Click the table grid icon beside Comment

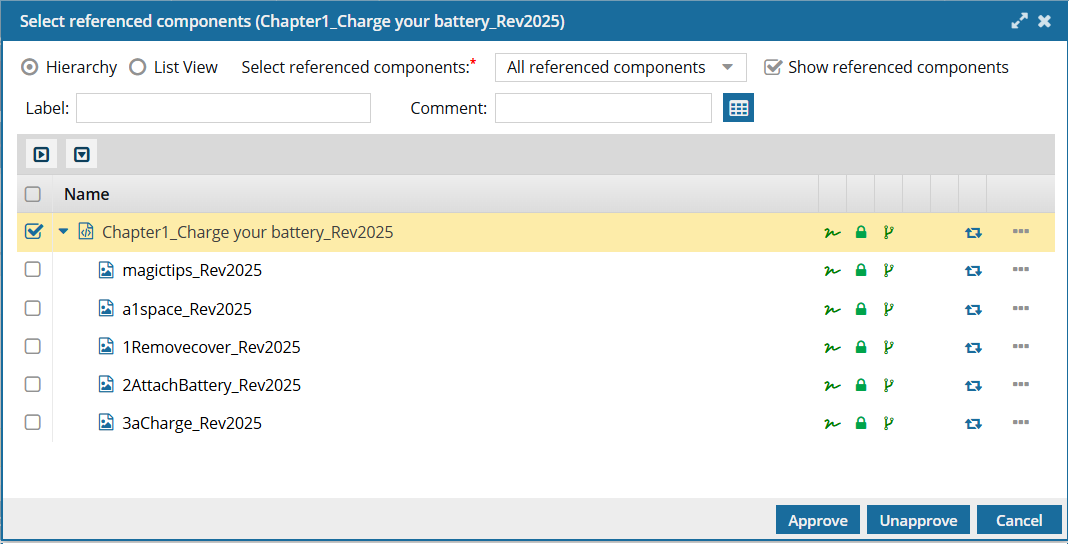(738, 108)
